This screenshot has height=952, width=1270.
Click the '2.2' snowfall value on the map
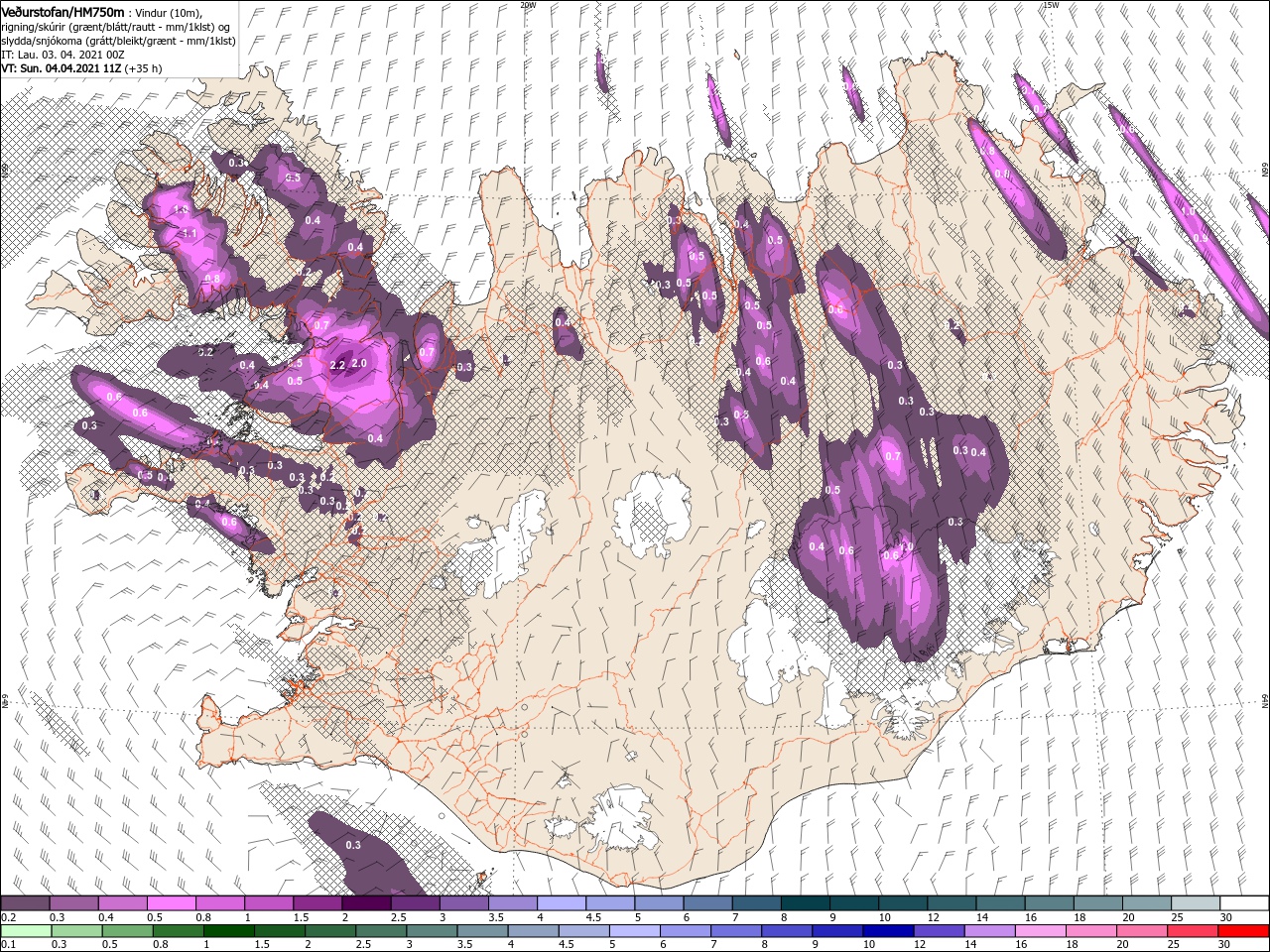(336, 365)
